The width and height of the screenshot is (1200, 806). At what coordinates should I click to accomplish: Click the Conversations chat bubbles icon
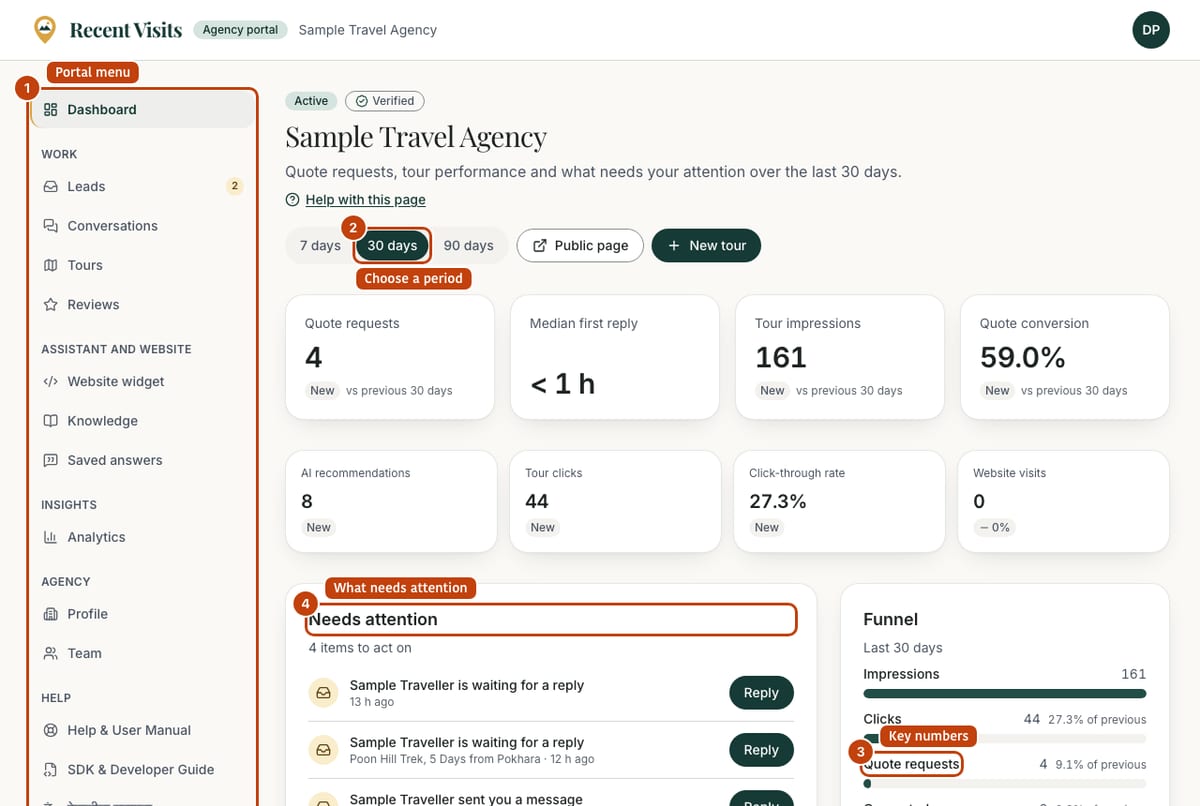50,226
